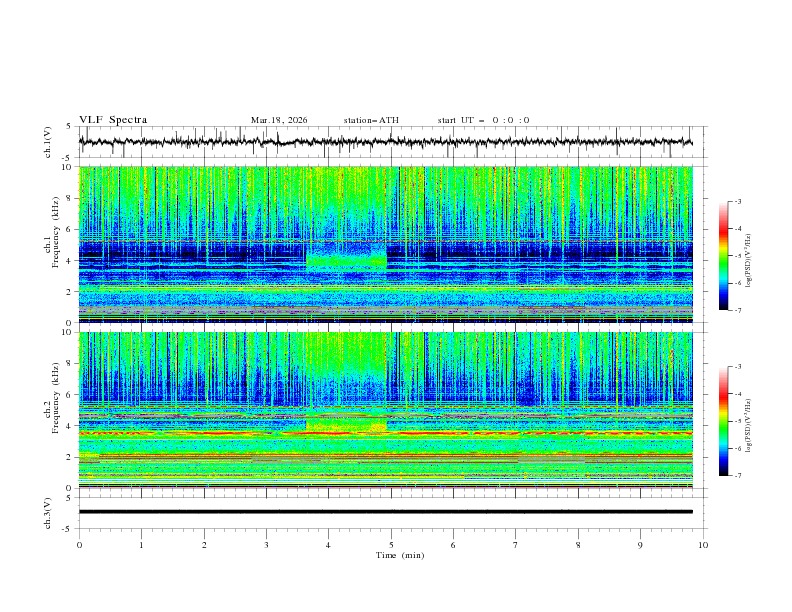Screen dimensions: 792x612
Task: Click the 'Time (min)' axis label
Action: (400, 555)
